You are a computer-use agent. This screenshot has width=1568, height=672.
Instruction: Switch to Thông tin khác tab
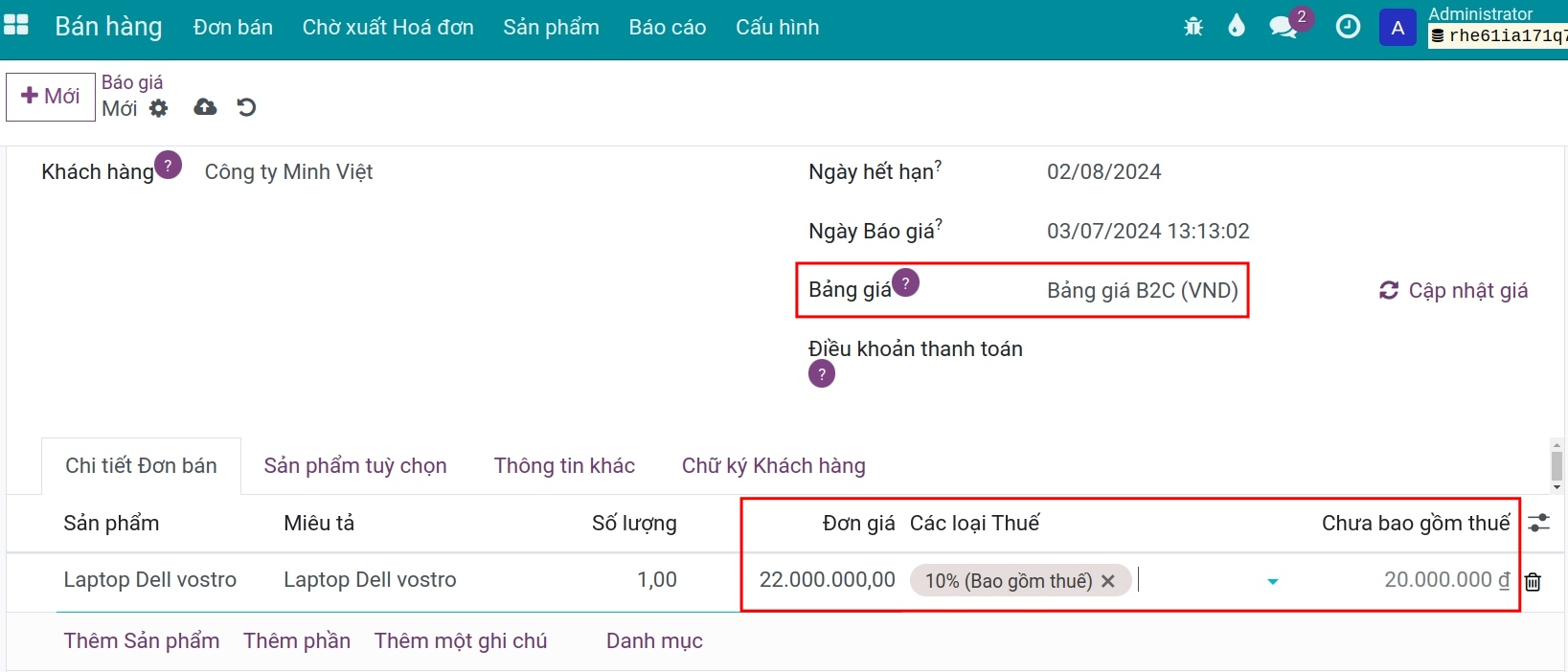coord(564,466)
